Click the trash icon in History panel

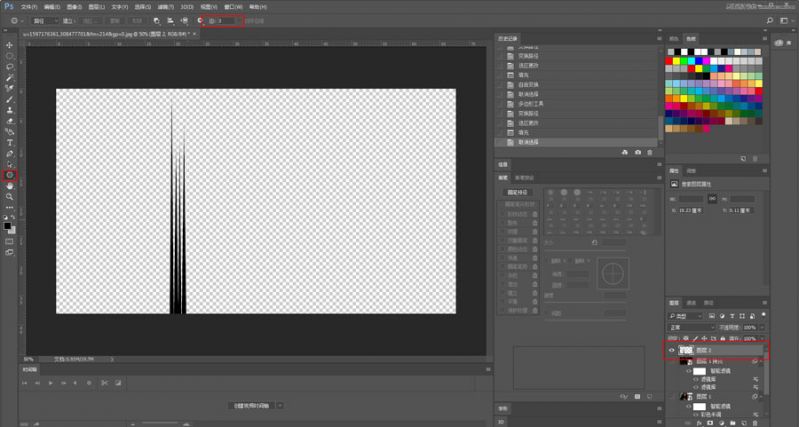pos(650,152)
